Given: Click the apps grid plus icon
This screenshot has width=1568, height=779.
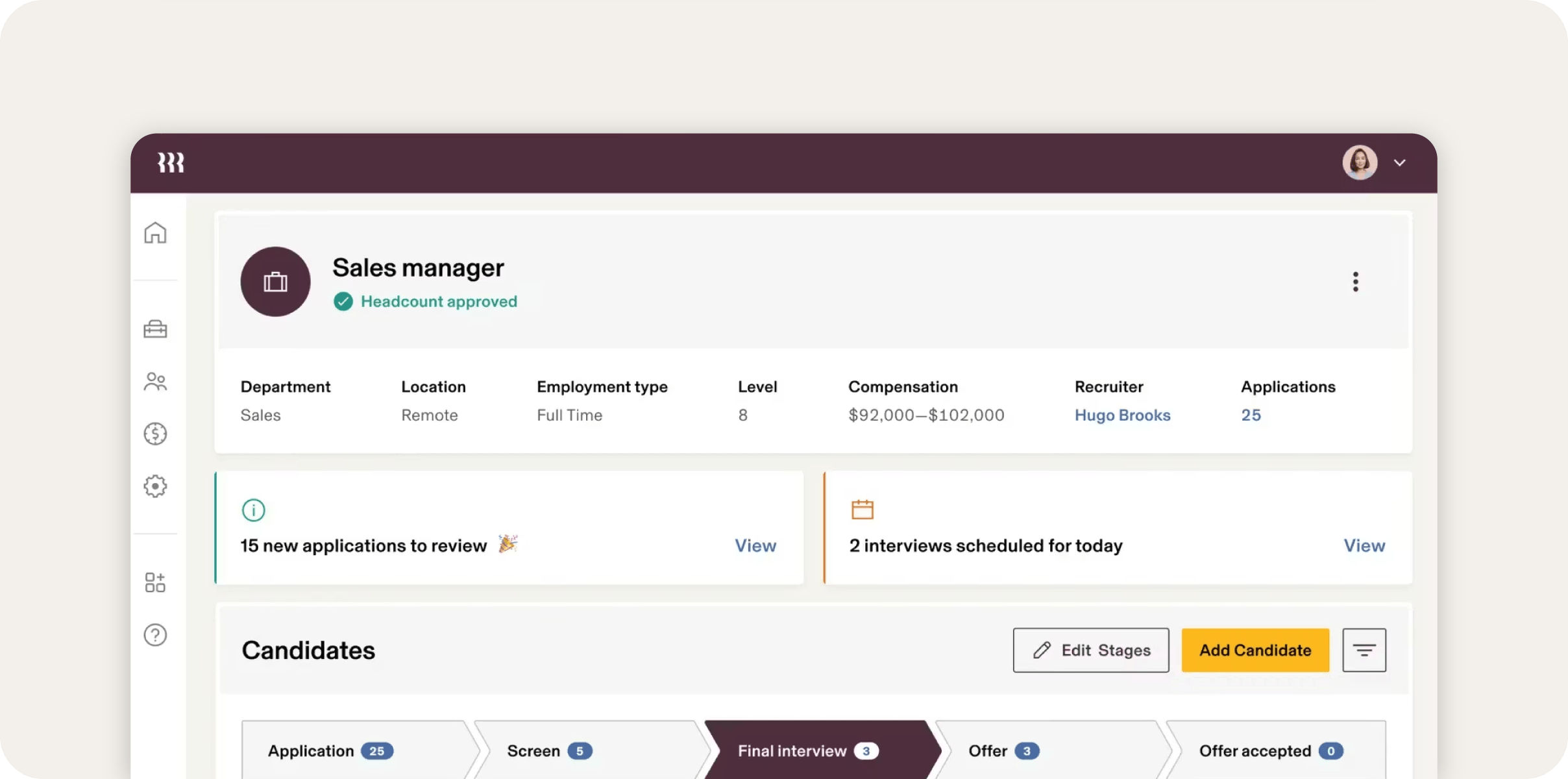Looking at the screenshot, I should pyautogui.click(x=155, y=582).
